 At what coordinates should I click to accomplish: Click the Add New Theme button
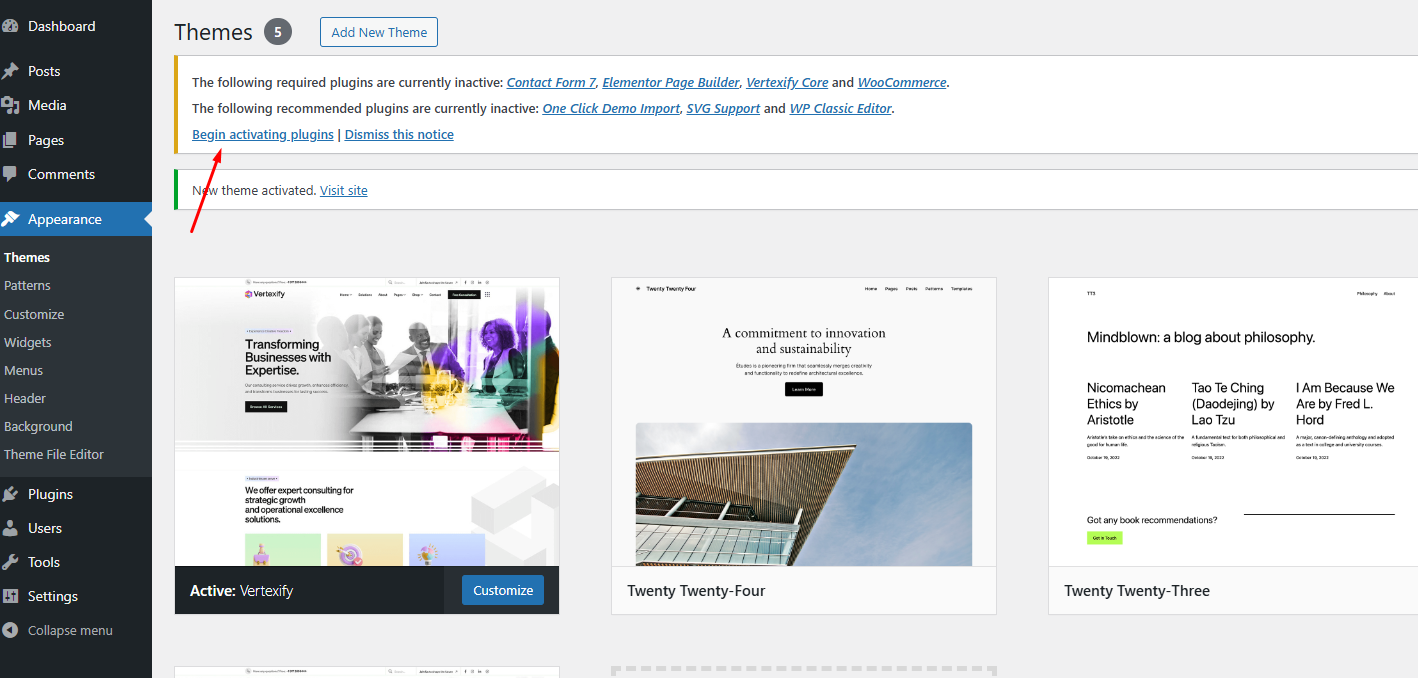click(379, 32)
